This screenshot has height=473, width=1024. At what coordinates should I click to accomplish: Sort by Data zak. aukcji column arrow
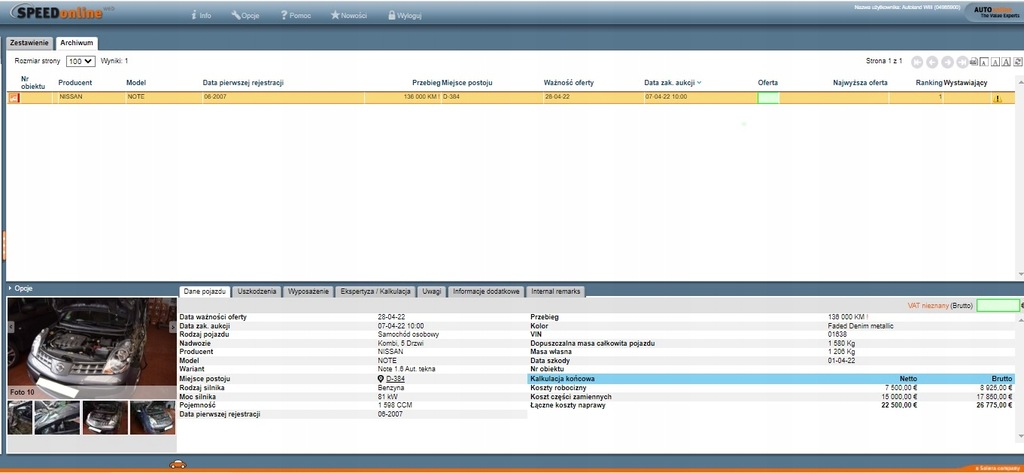click(699, 82)
